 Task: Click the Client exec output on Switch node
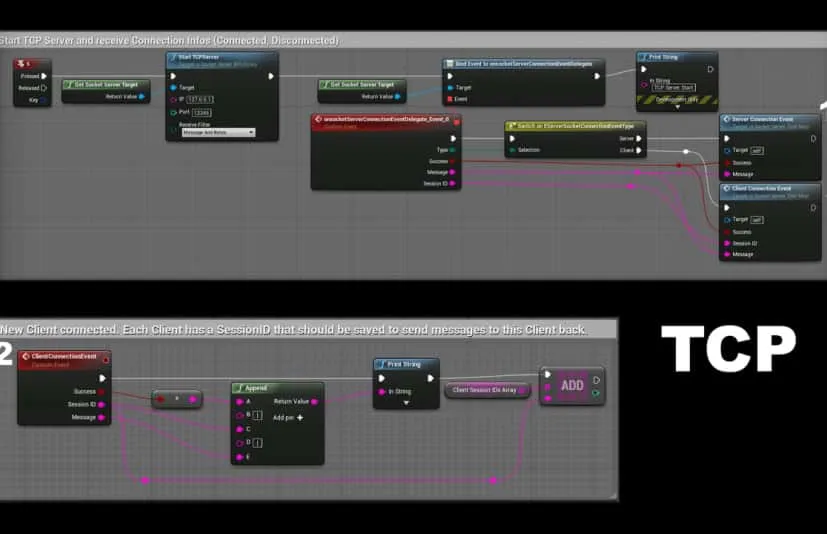click(639, 150)
